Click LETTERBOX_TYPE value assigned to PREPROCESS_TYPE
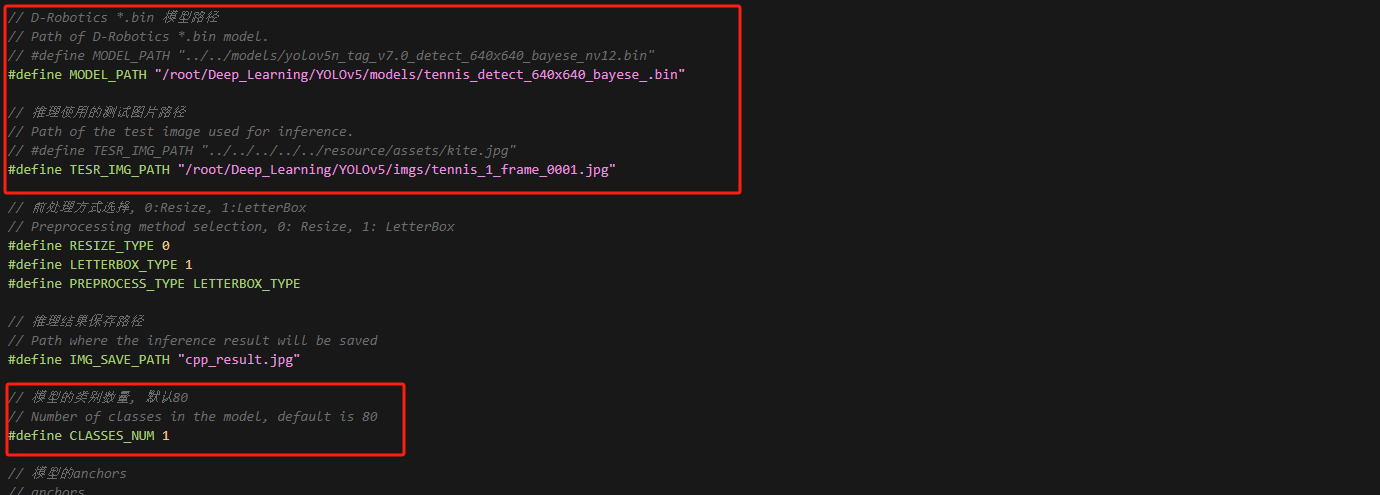Viewport: 1380px width, 495px height. coord(247,284)
